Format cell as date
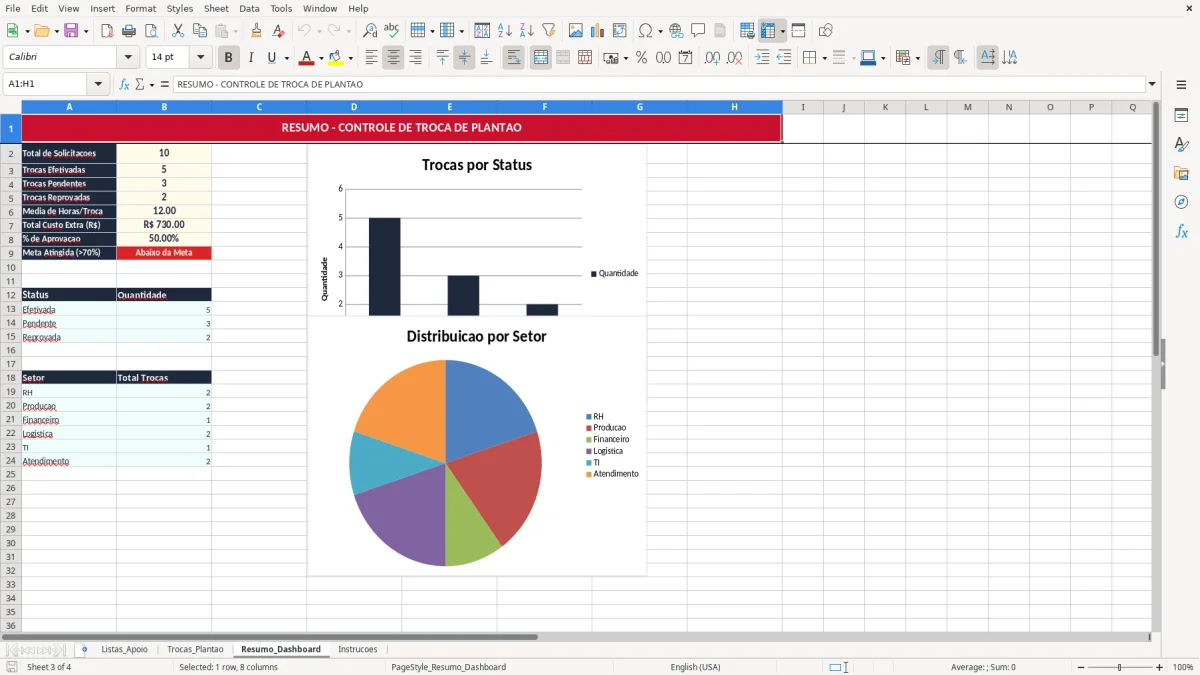Image resolution: width=1200 pixels, height=675 pixels. click(x=686, y=58)
